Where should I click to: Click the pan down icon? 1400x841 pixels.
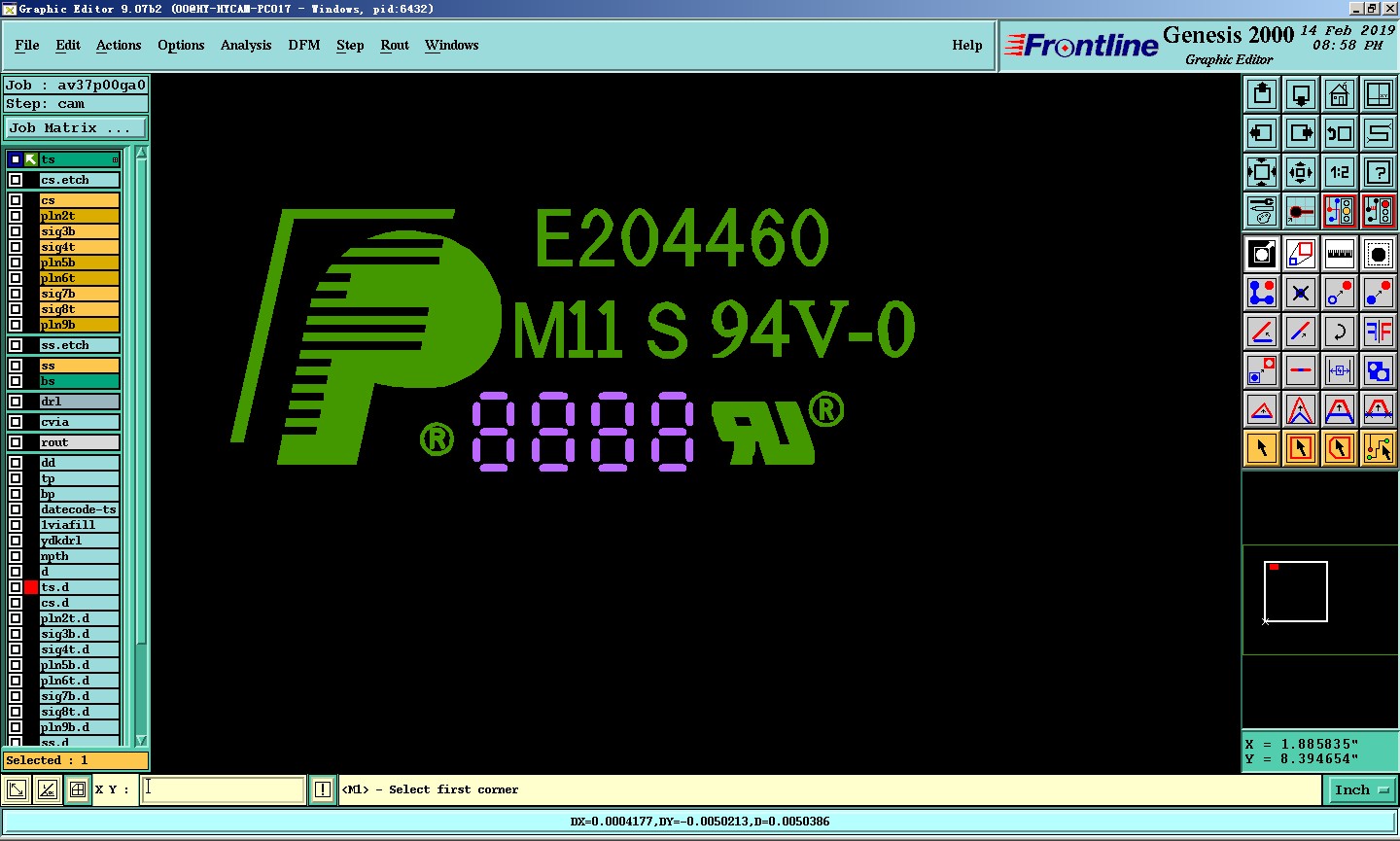(1301, 94)
